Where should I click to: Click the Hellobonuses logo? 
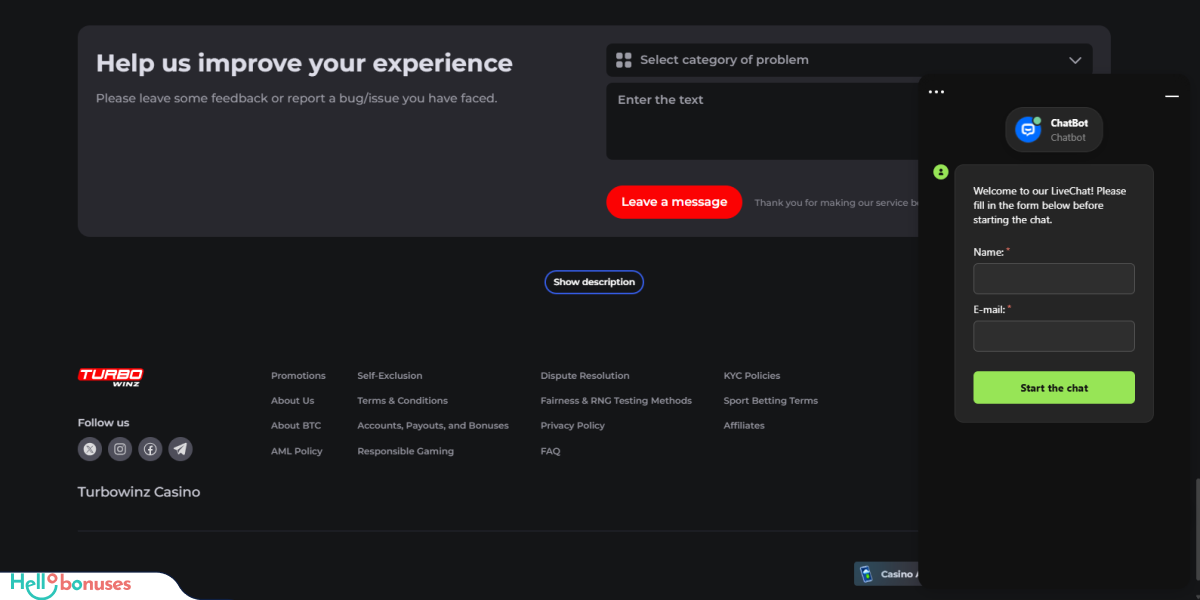tap(71, 584)
